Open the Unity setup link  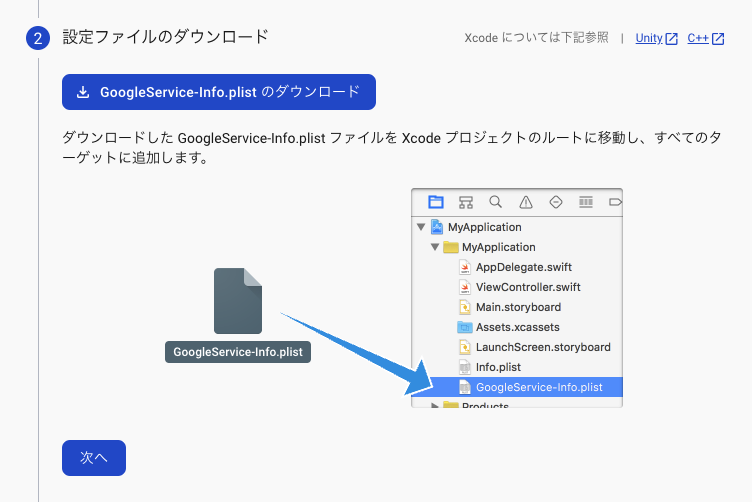pyautogui.click(x=649, y=38)
